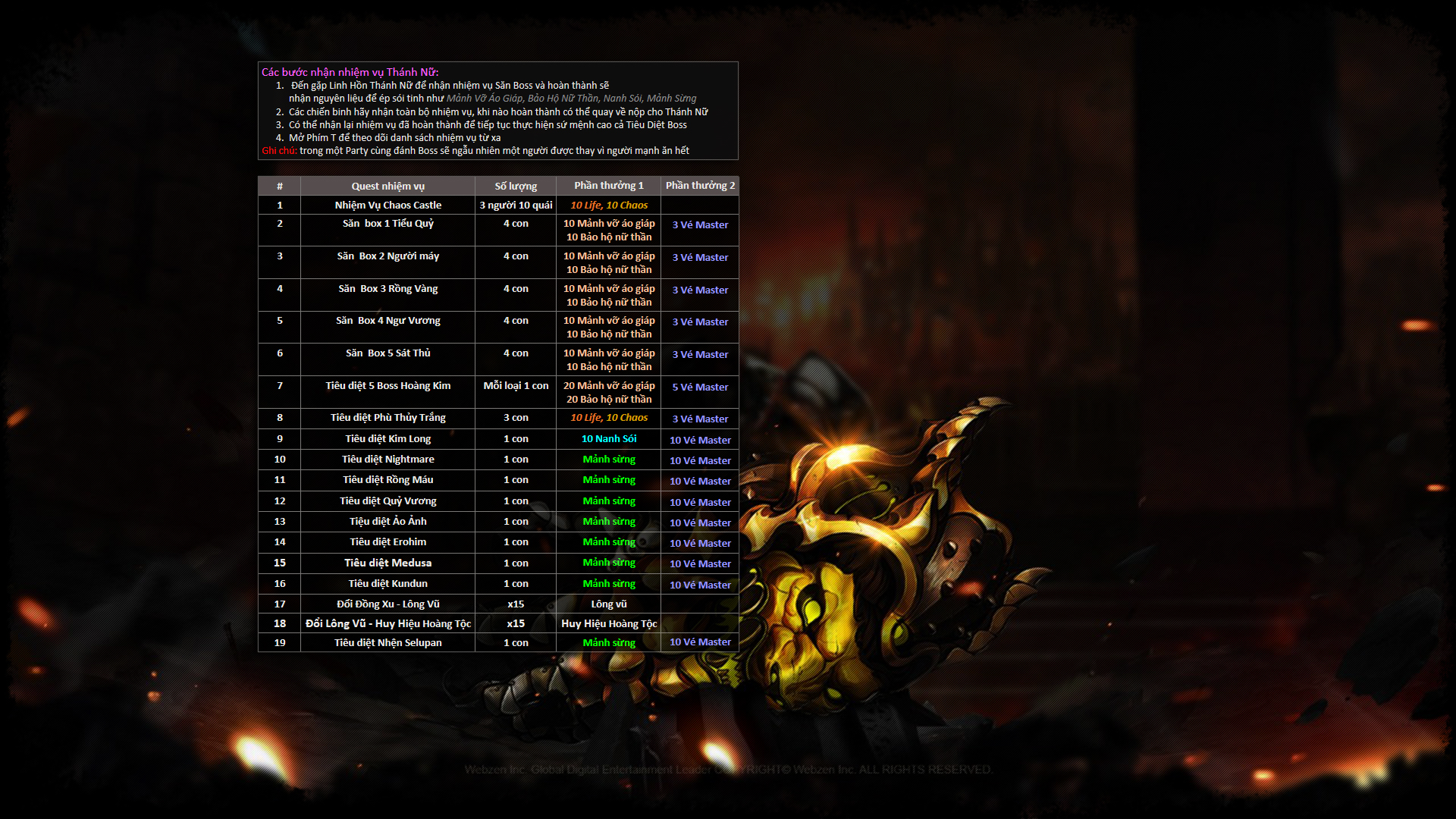
Task: Select 'Tiêu diệt Kim Long' quest
Action: pyautogui.click(x=388, y=439)
